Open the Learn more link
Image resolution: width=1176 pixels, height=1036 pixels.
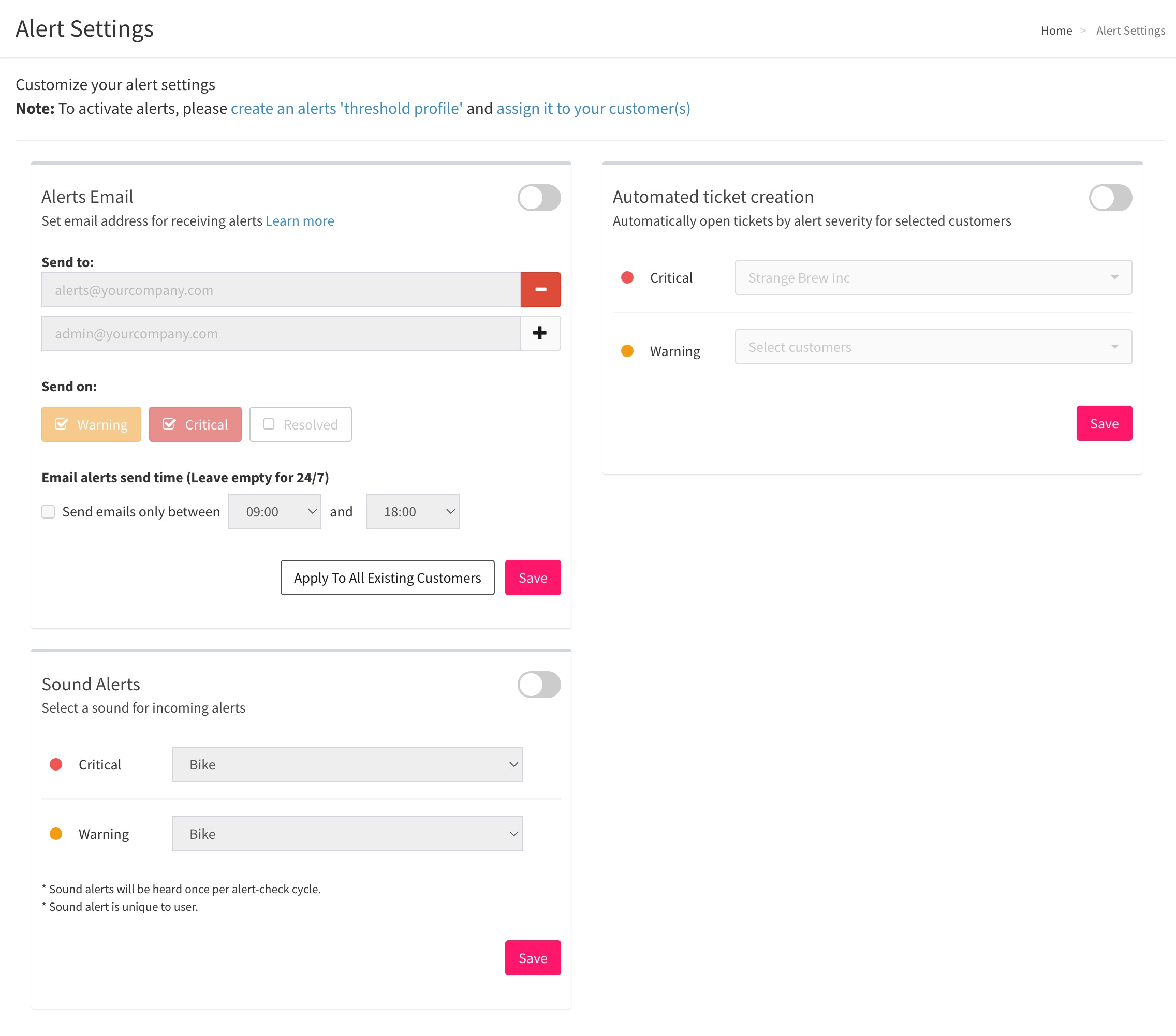pos(300,221)
